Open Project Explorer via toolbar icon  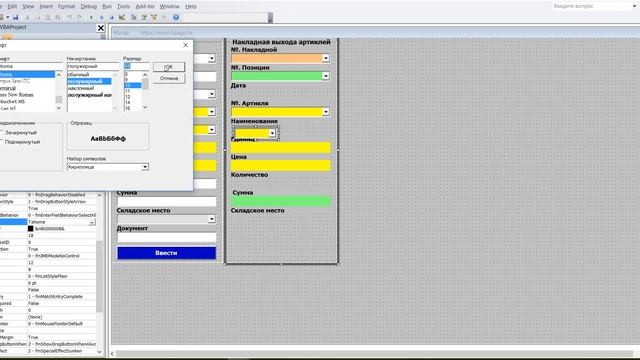click(133, 18)
